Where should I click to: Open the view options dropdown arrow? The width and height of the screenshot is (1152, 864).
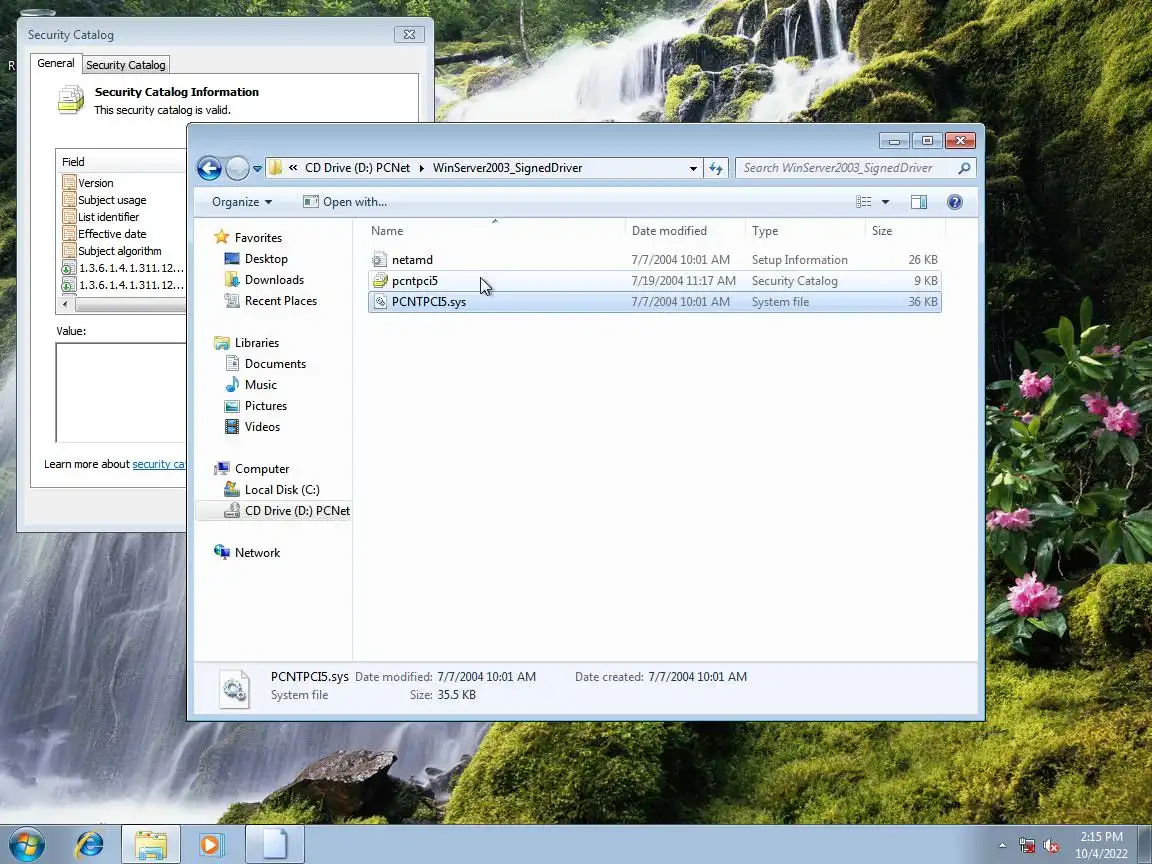(x=885, y=202)
